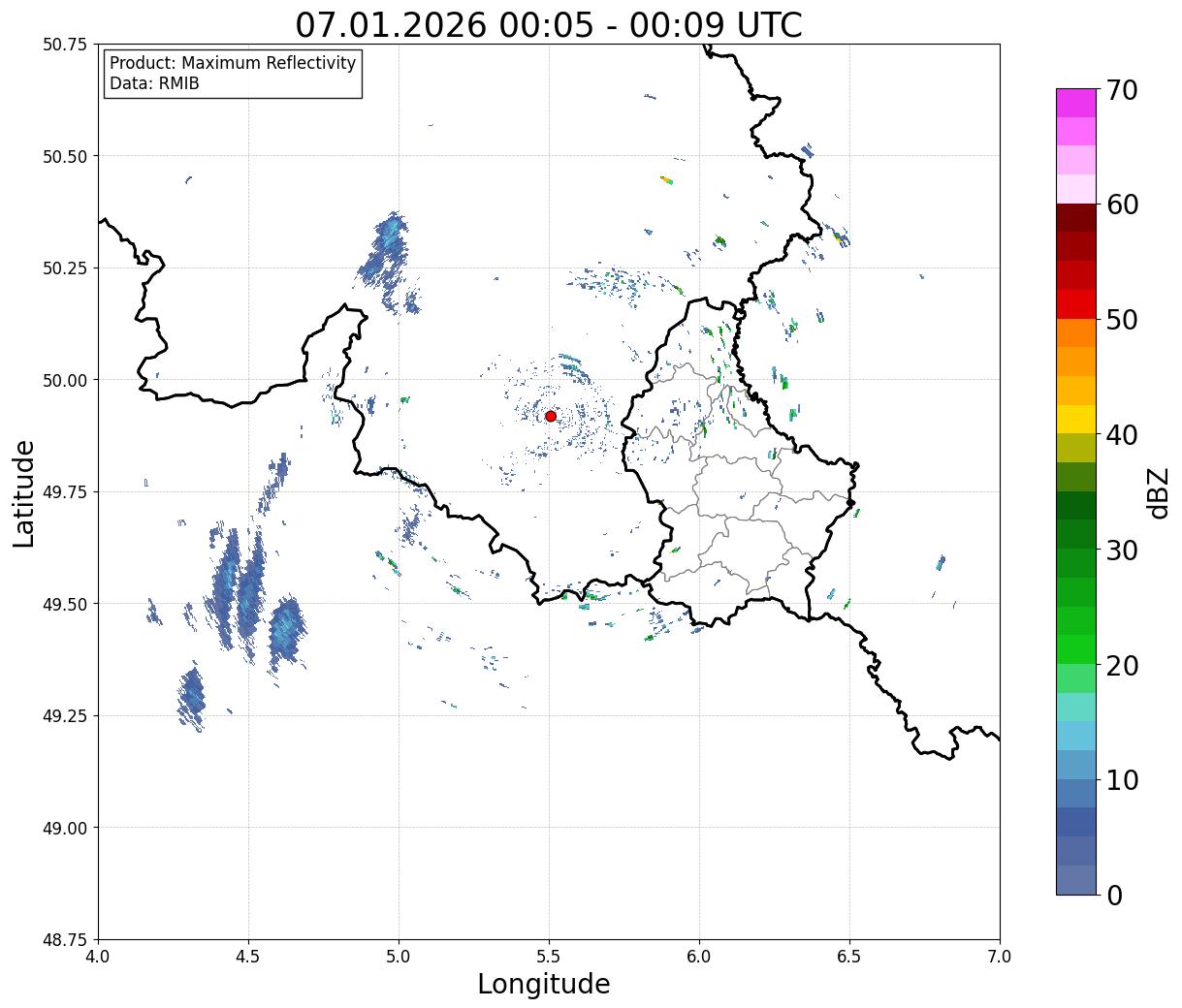Click the Latitude axis label

pos(24,492)
